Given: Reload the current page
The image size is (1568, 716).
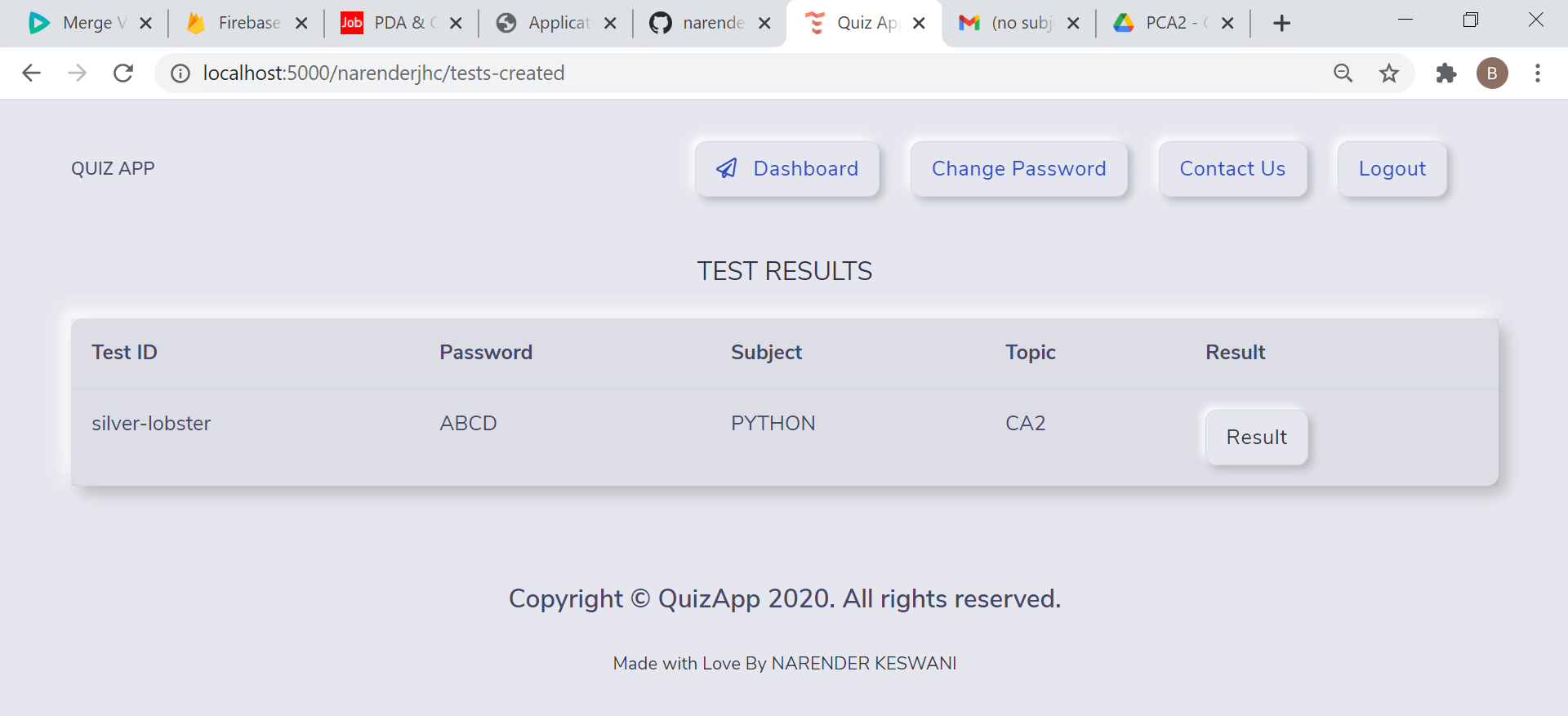Looking at the screenshot, I should point(123,73).
